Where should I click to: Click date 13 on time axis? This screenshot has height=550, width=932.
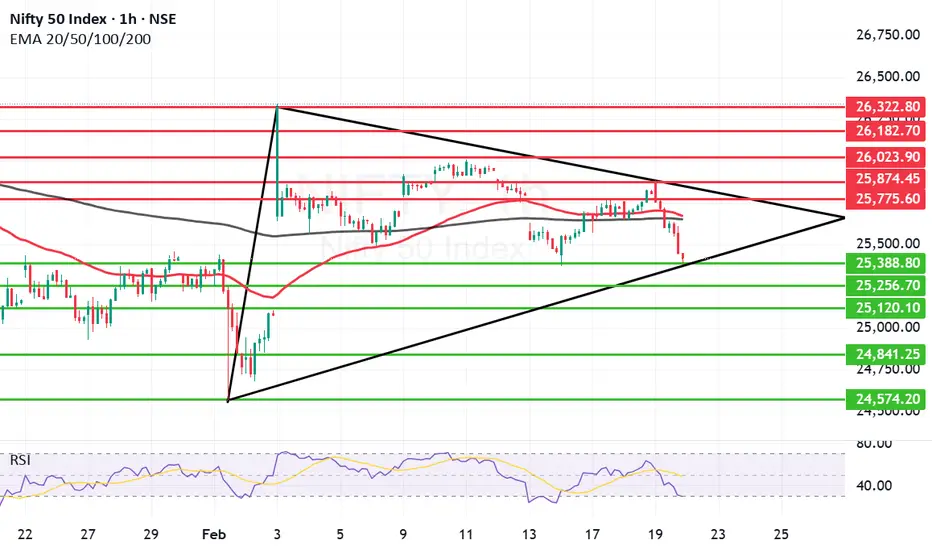[x=529, y=535]
